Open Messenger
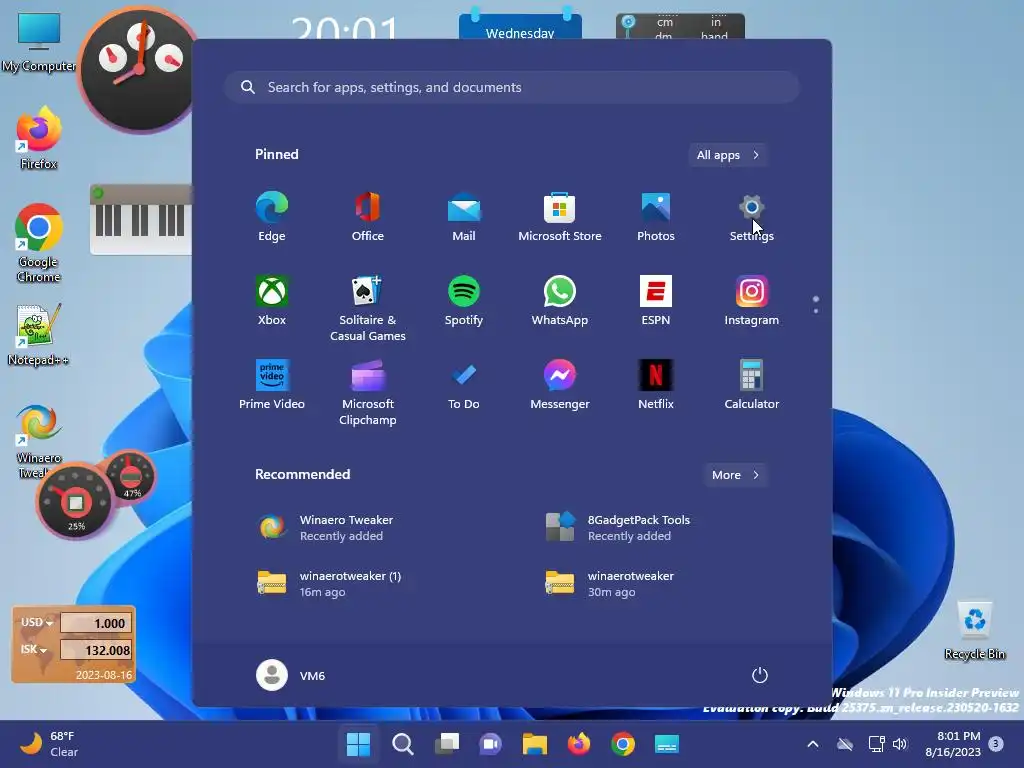Viewport: 1024px width, 768px height. (560, 385)
